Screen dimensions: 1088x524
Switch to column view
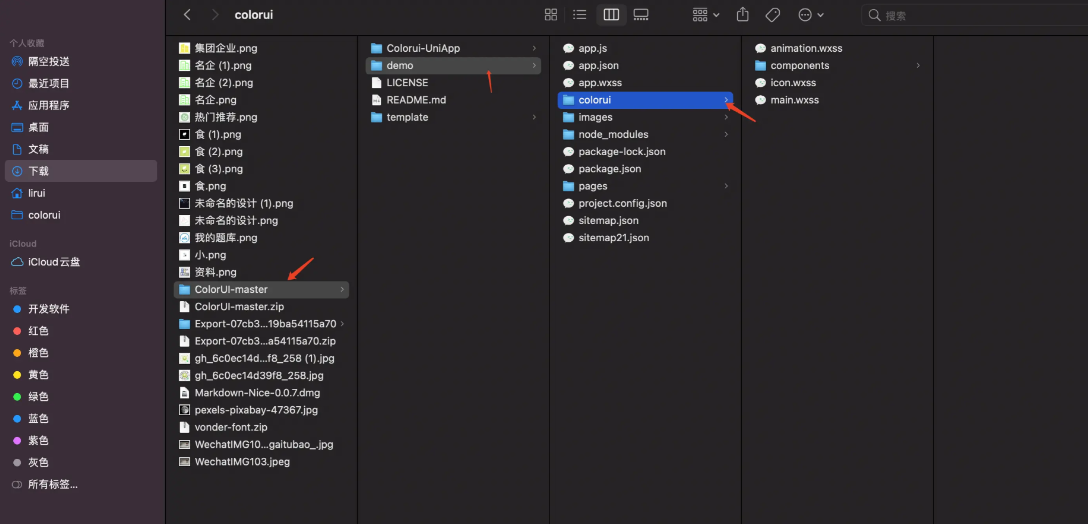611,15
